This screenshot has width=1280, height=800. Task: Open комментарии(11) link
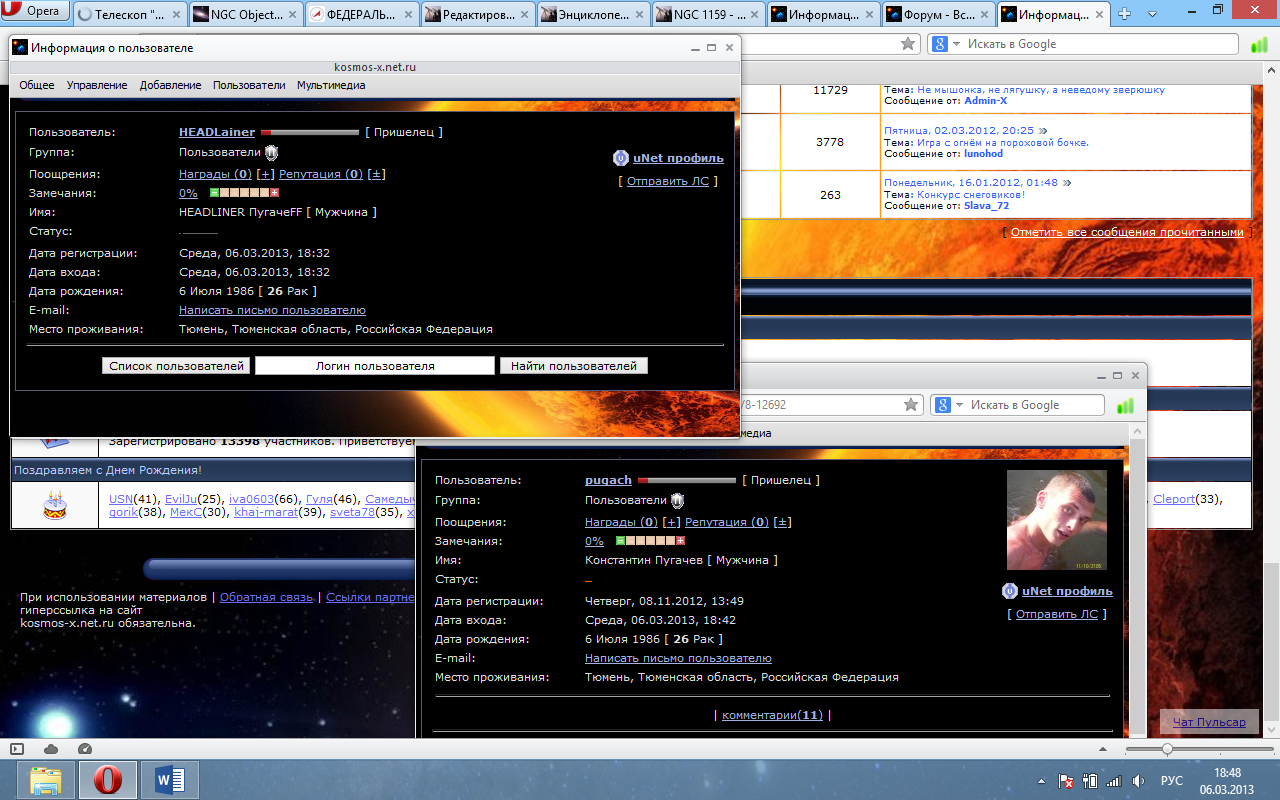pos(772,715)
